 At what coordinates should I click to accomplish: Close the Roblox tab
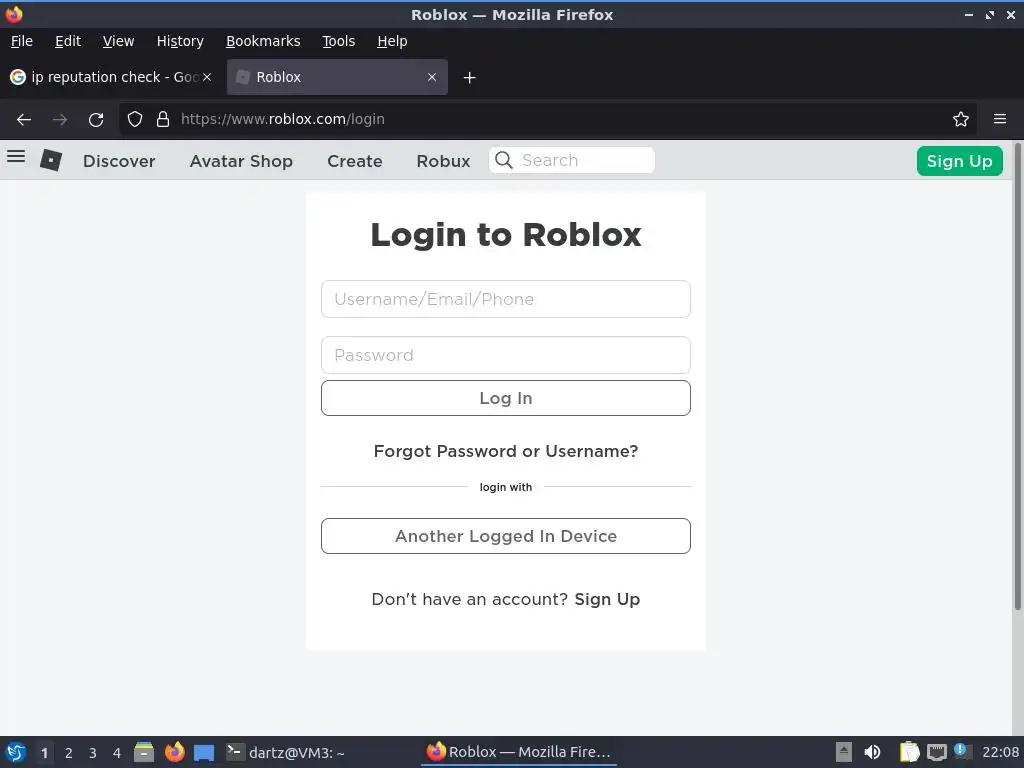pos(432,77)
